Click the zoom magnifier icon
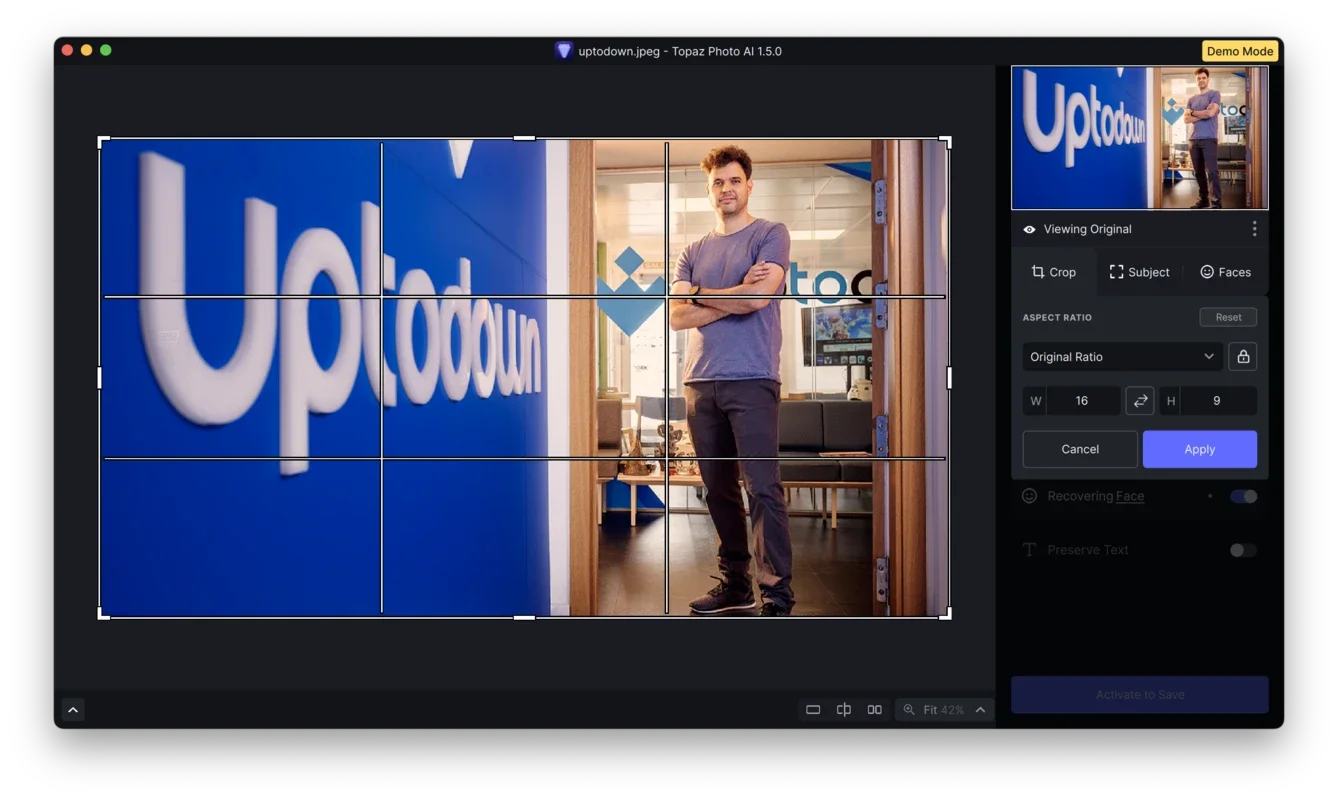 [x=909, y=710]
